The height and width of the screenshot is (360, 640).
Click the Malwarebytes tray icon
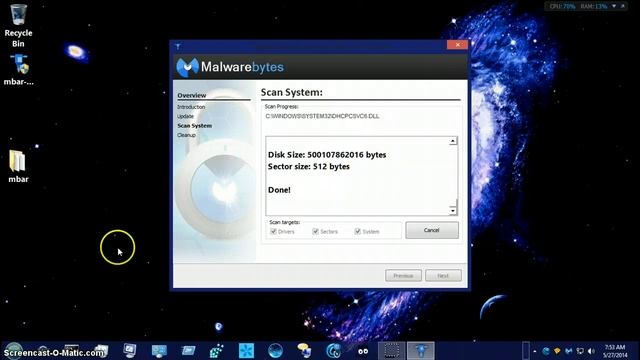coord(569,351)
